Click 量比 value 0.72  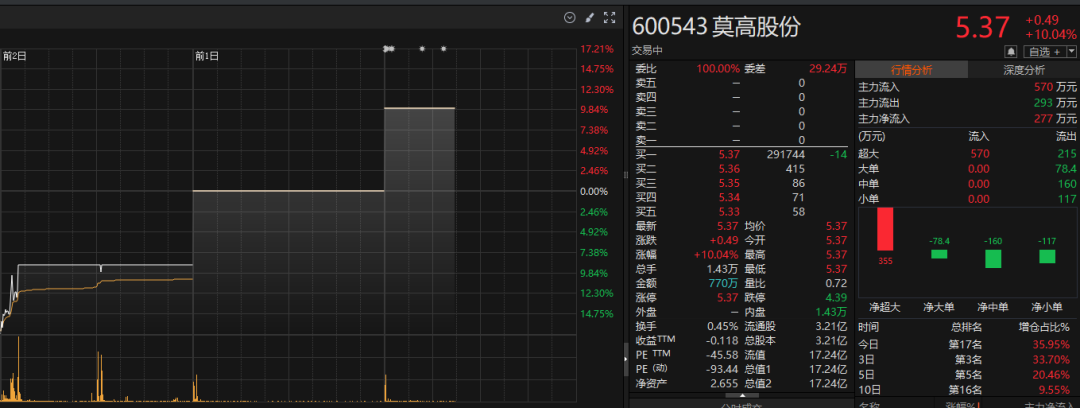[836, 283]
